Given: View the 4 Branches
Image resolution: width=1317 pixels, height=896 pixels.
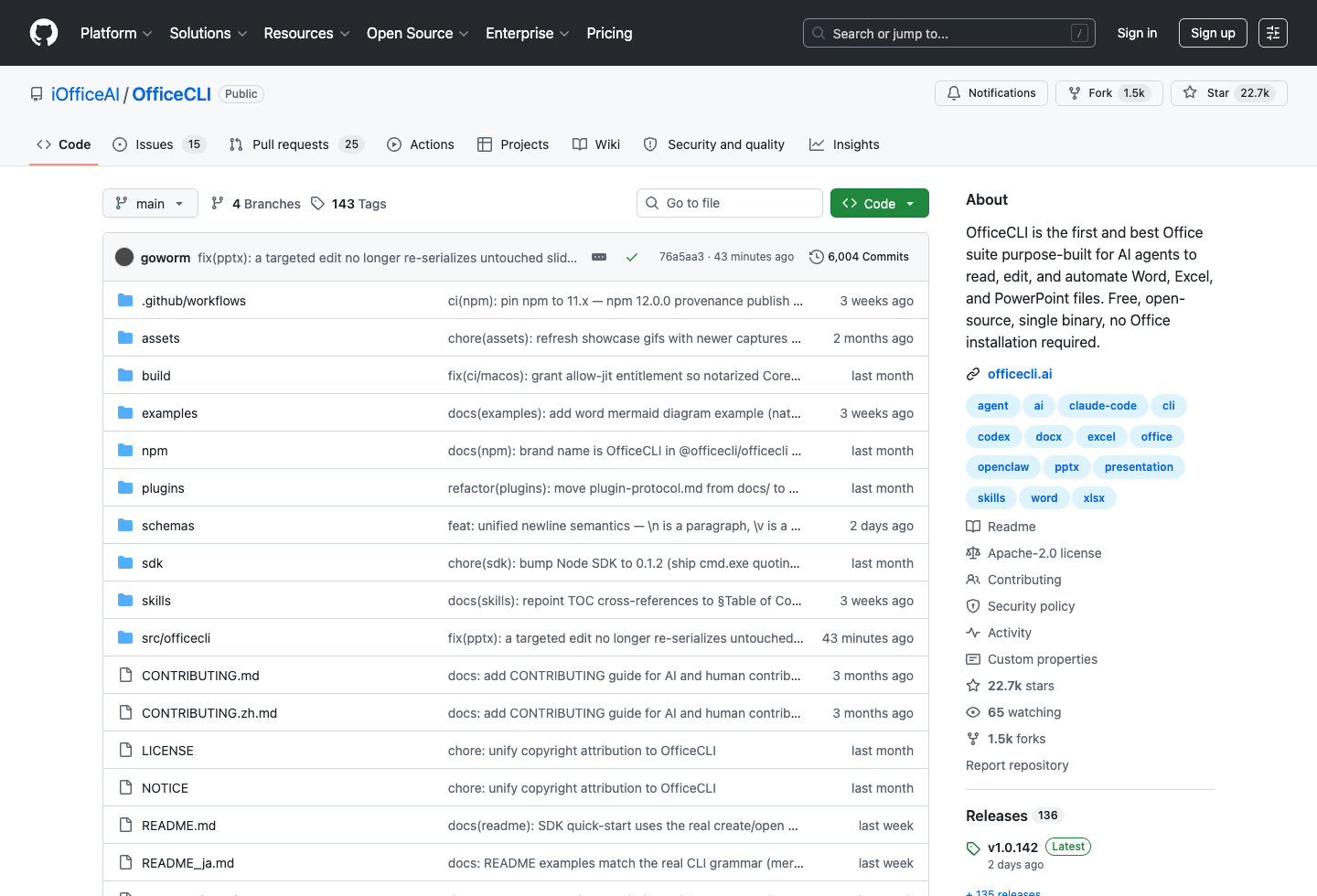Looking at the screenshot, I should tap(256, 204).
